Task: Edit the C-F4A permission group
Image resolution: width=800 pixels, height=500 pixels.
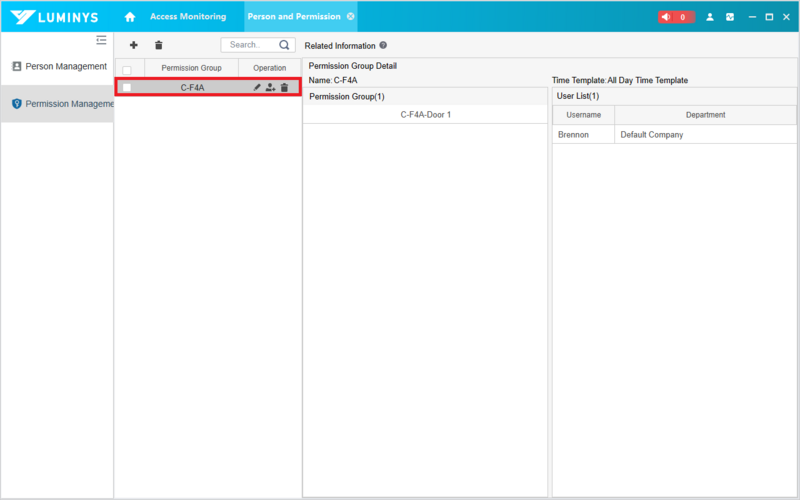Action: click(x=257, y=87)
